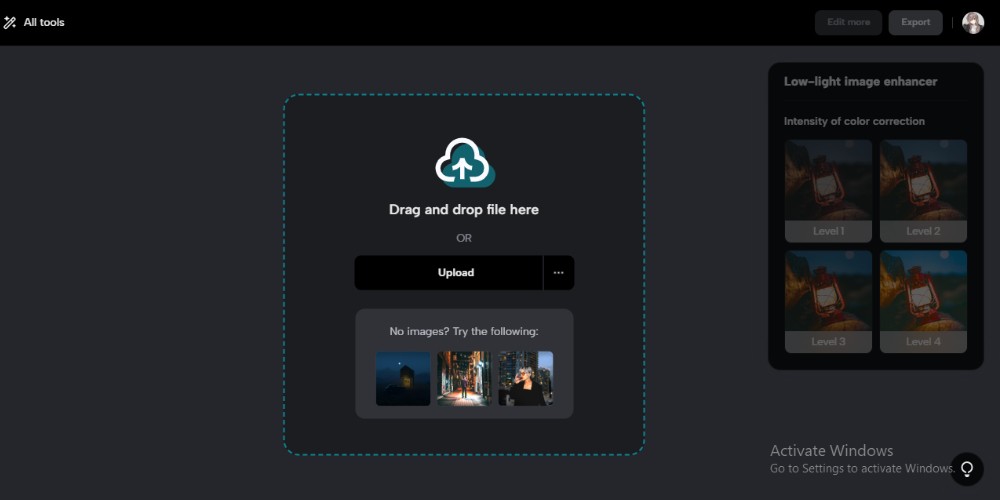Click the Export button
The height and width of the screenshot is (500, 1000).
click(x=915, y=22)
